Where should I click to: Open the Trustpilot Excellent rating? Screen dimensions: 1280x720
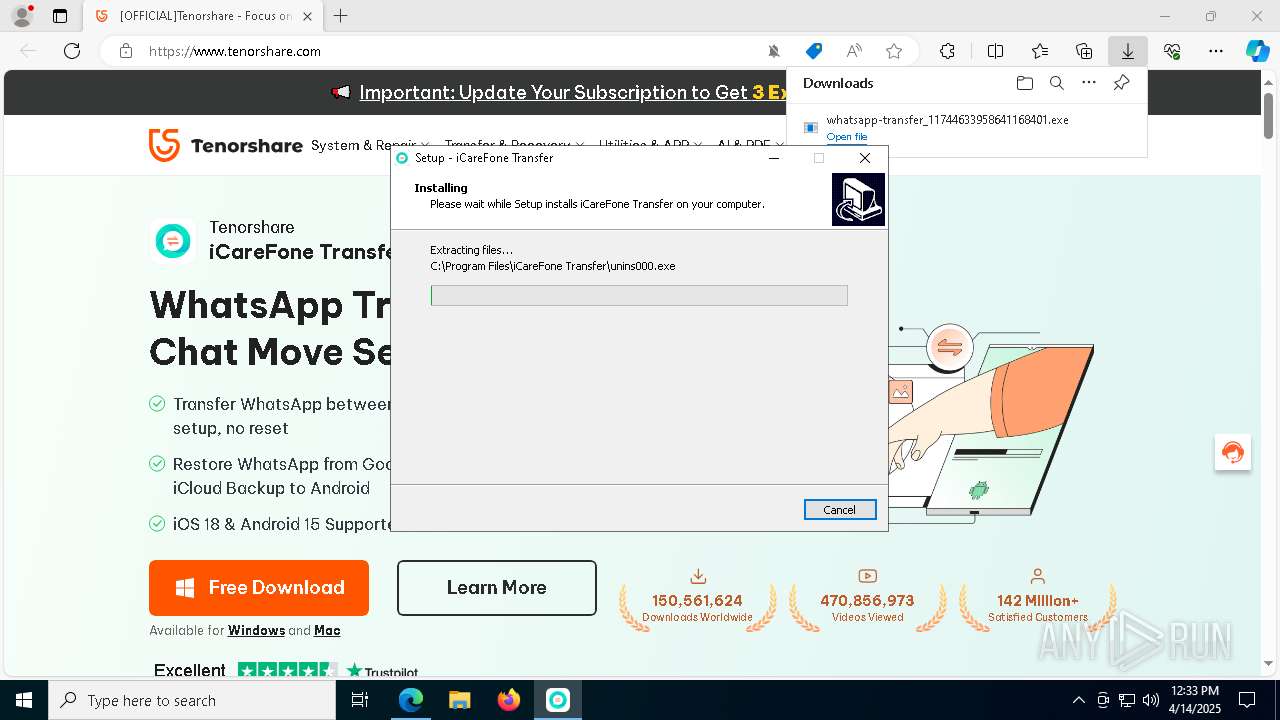(x=286, y=671)
